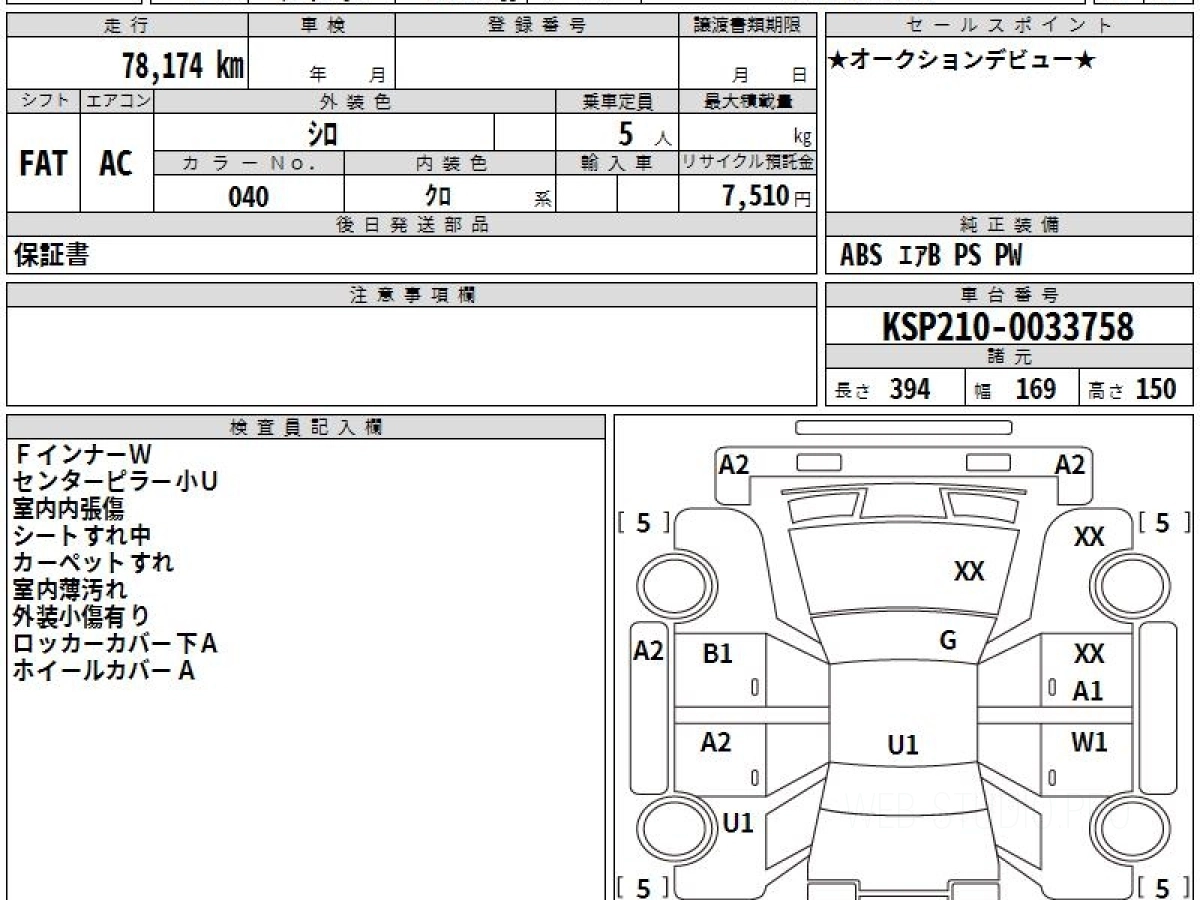Select the 最大積載量 header

tap(747, 101)
